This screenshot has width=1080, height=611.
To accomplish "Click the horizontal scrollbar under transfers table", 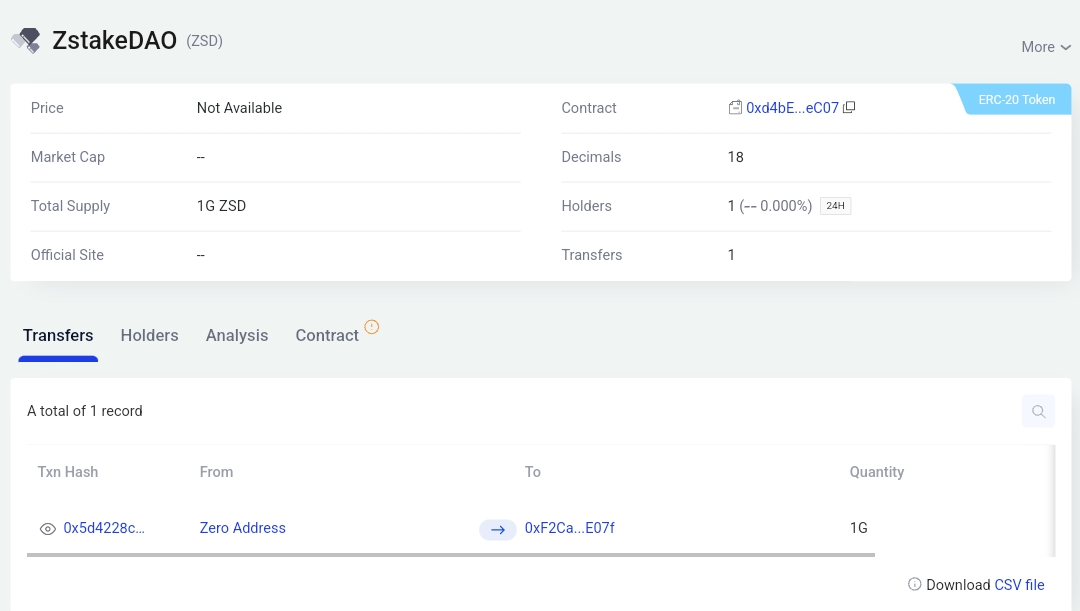I will pos(451,555).
